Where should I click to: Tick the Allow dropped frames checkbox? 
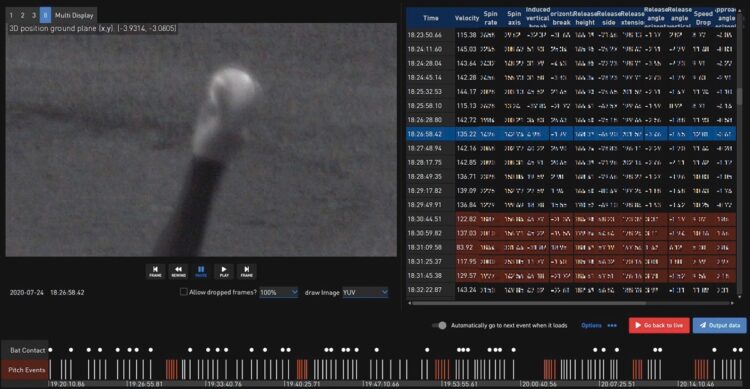pos(183,292)
